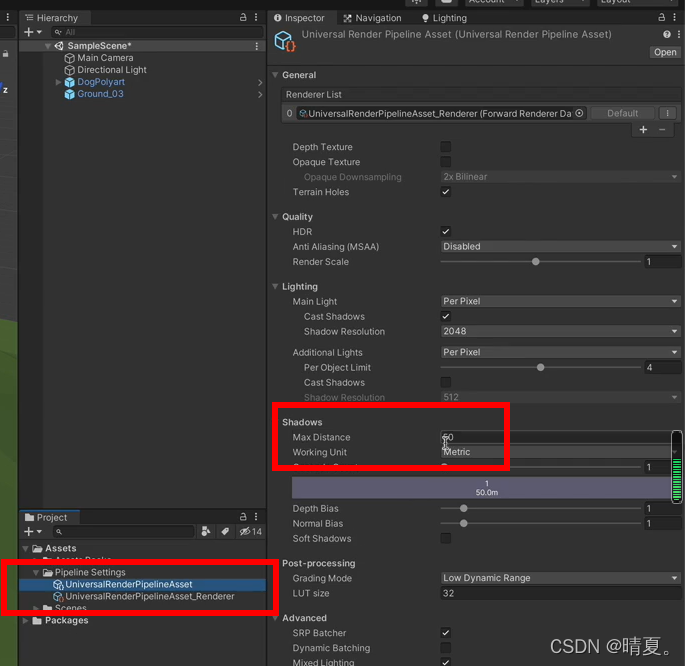Image resolution: width=685 pixels, height=666 pixels.
Task: Enable Additional Lights Cast Shadows checkbox
Action: click(446, 382)
